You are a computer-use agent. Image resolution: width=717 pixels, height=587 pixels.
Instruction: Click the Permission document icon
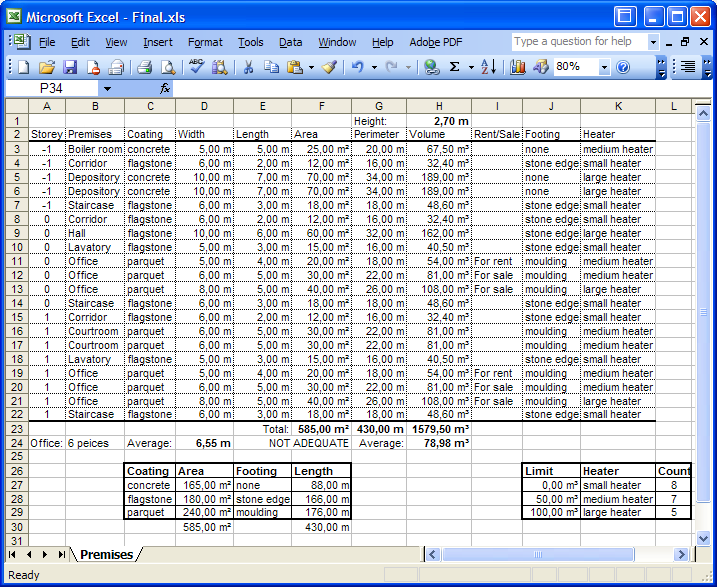coord(93,68)
